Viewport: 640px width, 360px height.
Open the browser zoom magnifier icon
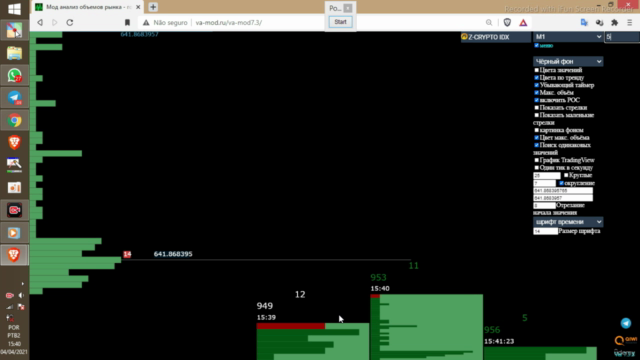[489, 22]
